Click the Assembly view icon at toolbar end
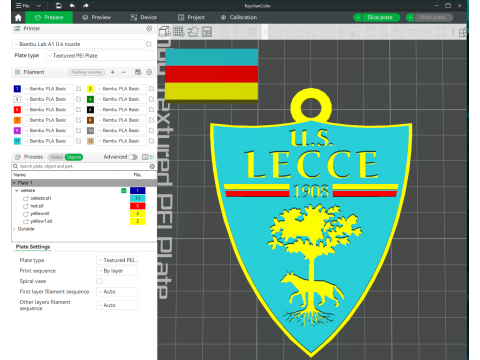 (463, 32)
